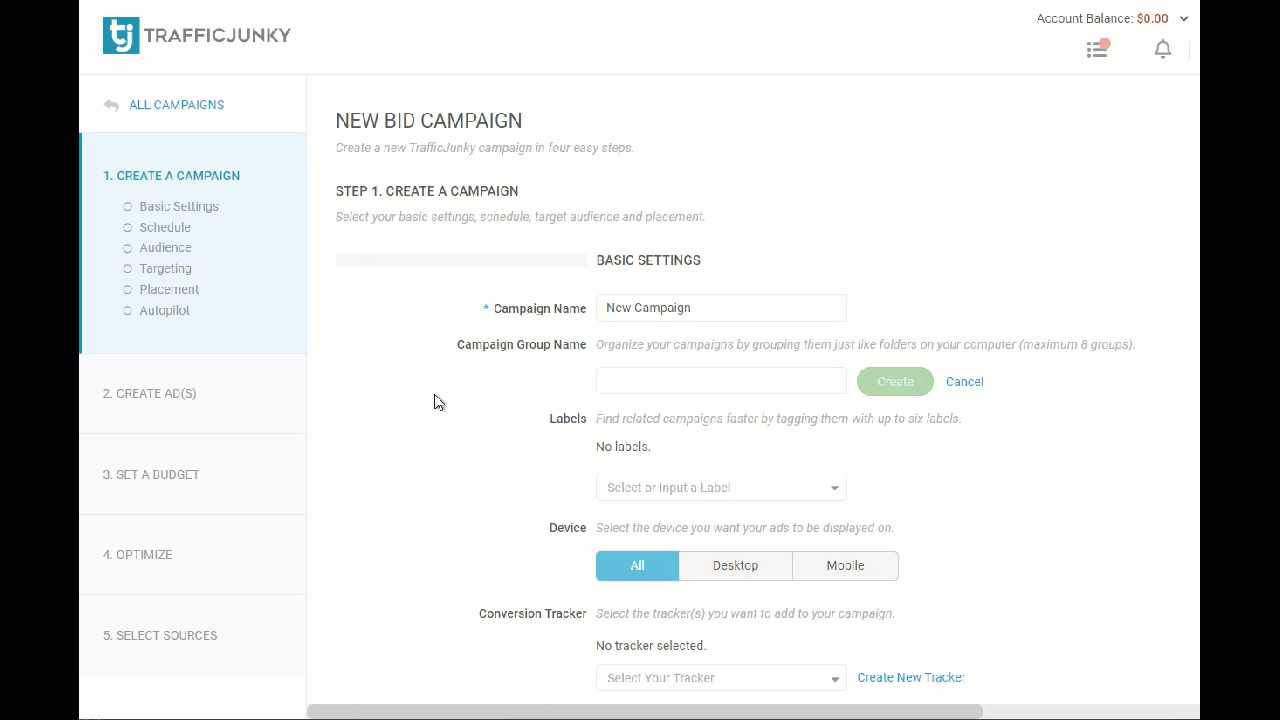Go to step 2 Create Ad(s)
The width and height of the screenshot is (1280, 720).
pyautogui.click(x=150, y=394)
